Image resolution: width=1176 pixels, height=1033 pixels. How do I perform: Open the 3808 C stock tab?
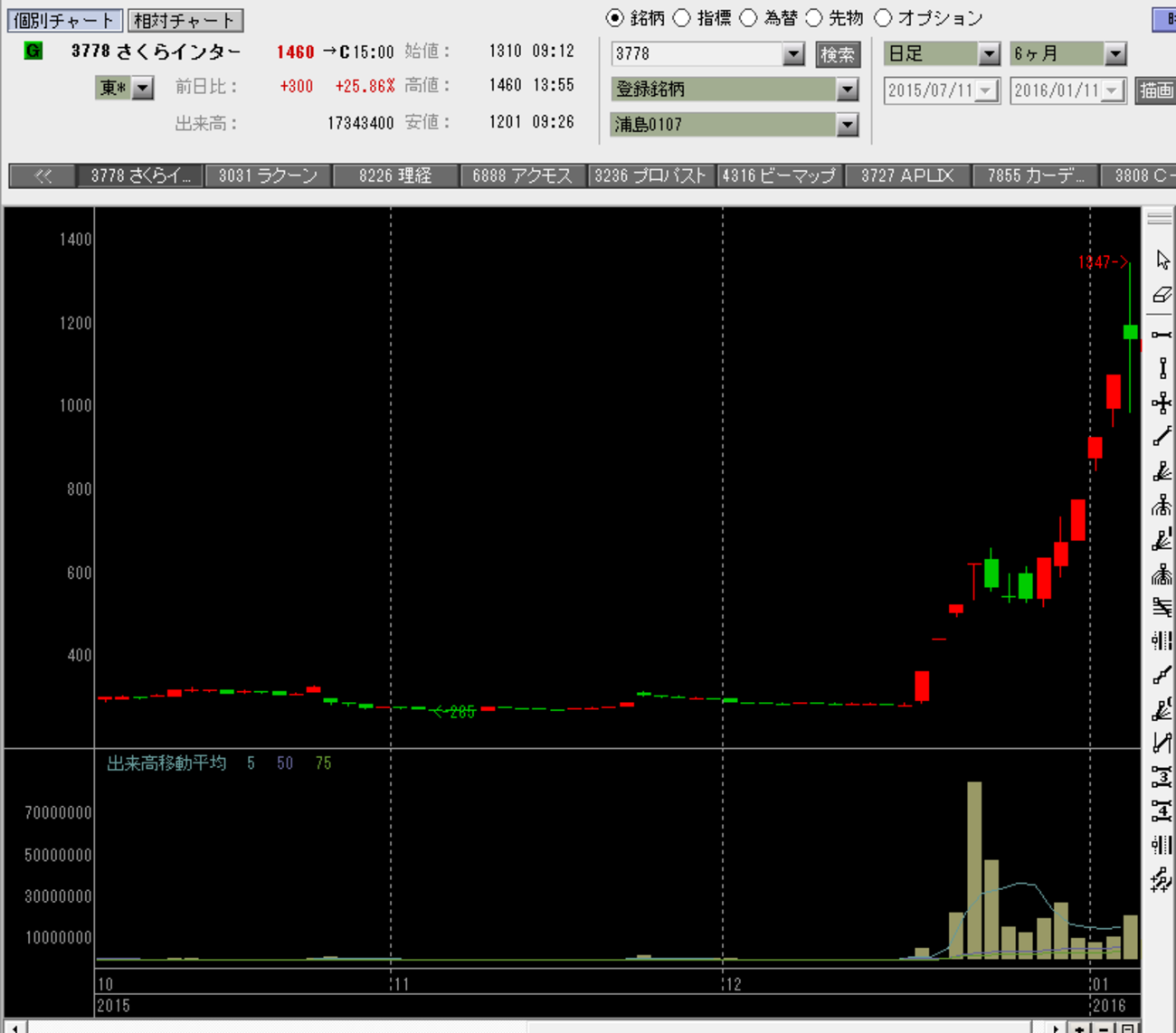point(1138,175)
